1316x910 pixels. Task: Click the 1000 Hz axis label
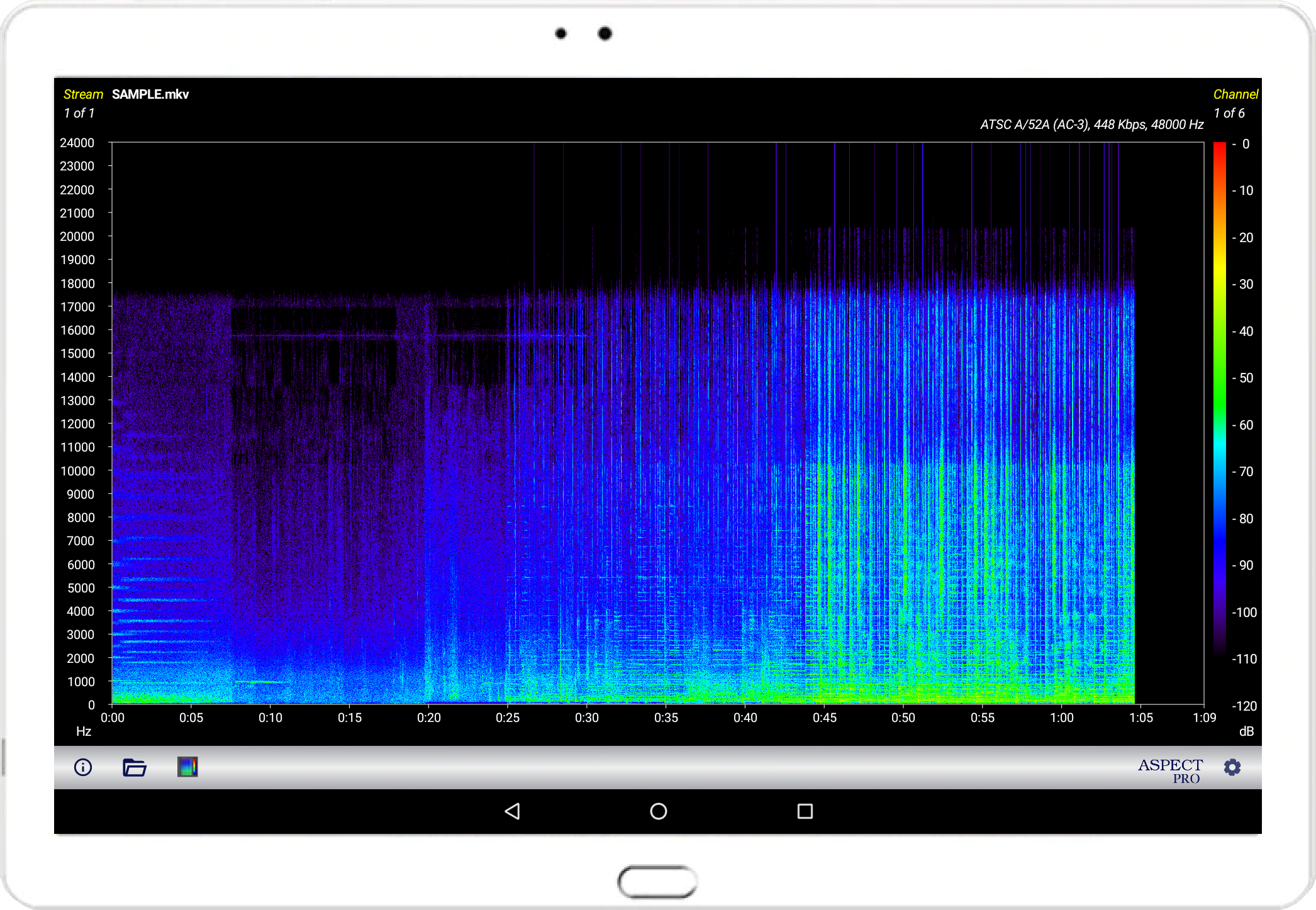[81, 682]
